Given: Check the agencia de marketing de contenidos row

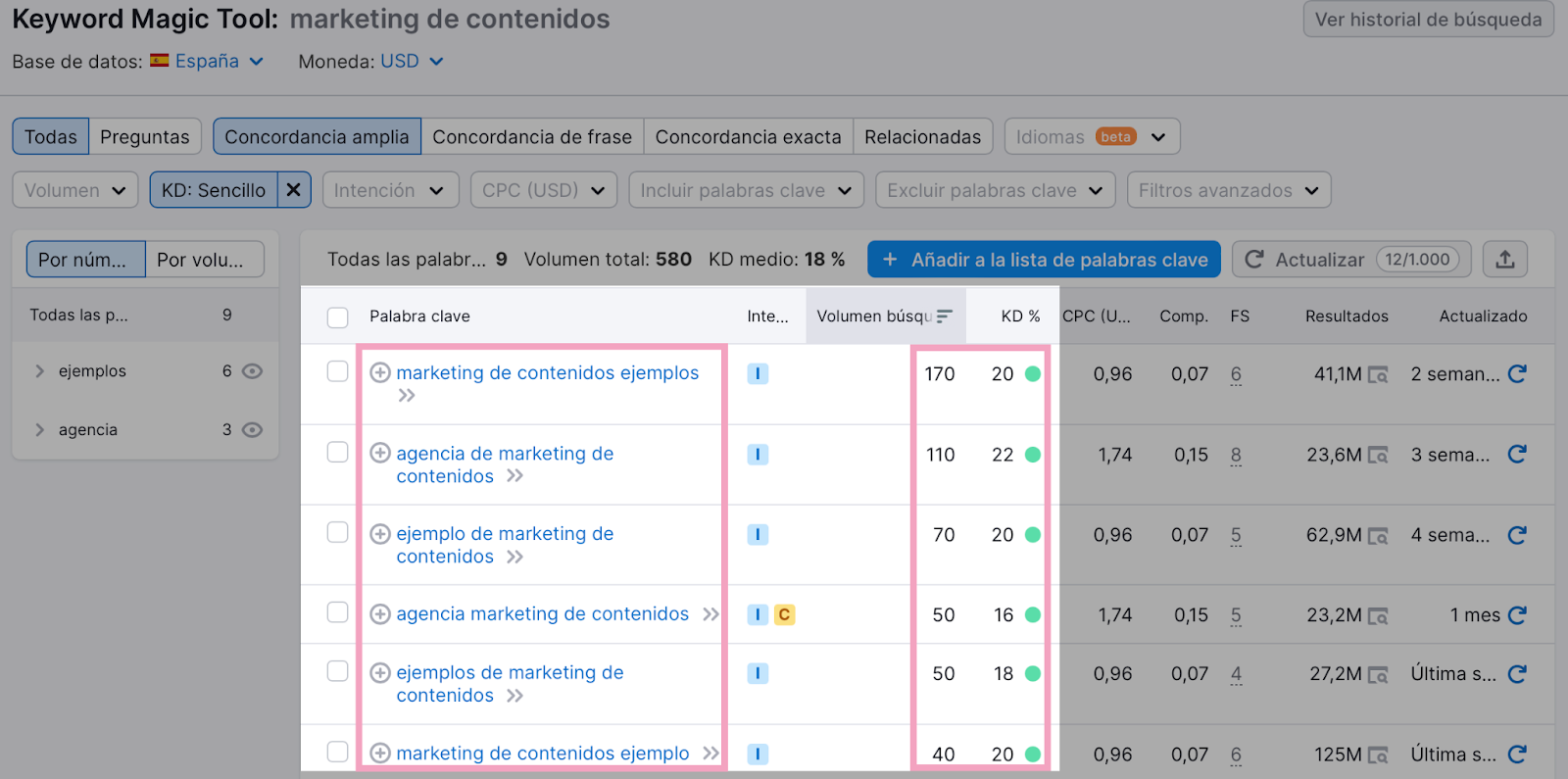Looking at the screenshot, I should (x=337, y=452).
